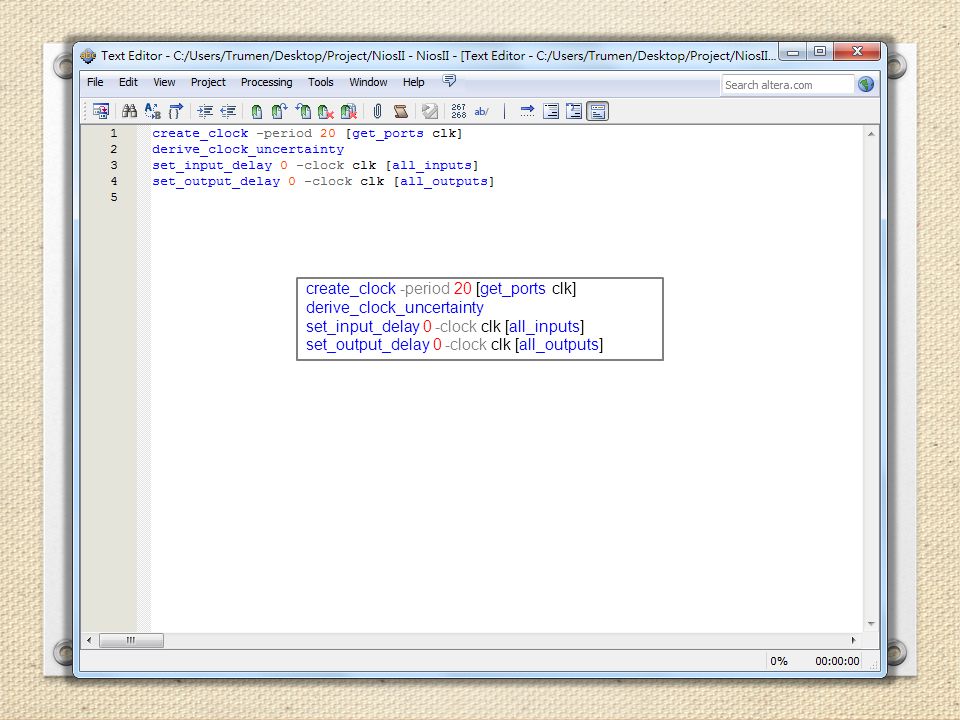Click all_inputs in editor line 3
This screenshot has height=720, width=960.
click(432, 165)
